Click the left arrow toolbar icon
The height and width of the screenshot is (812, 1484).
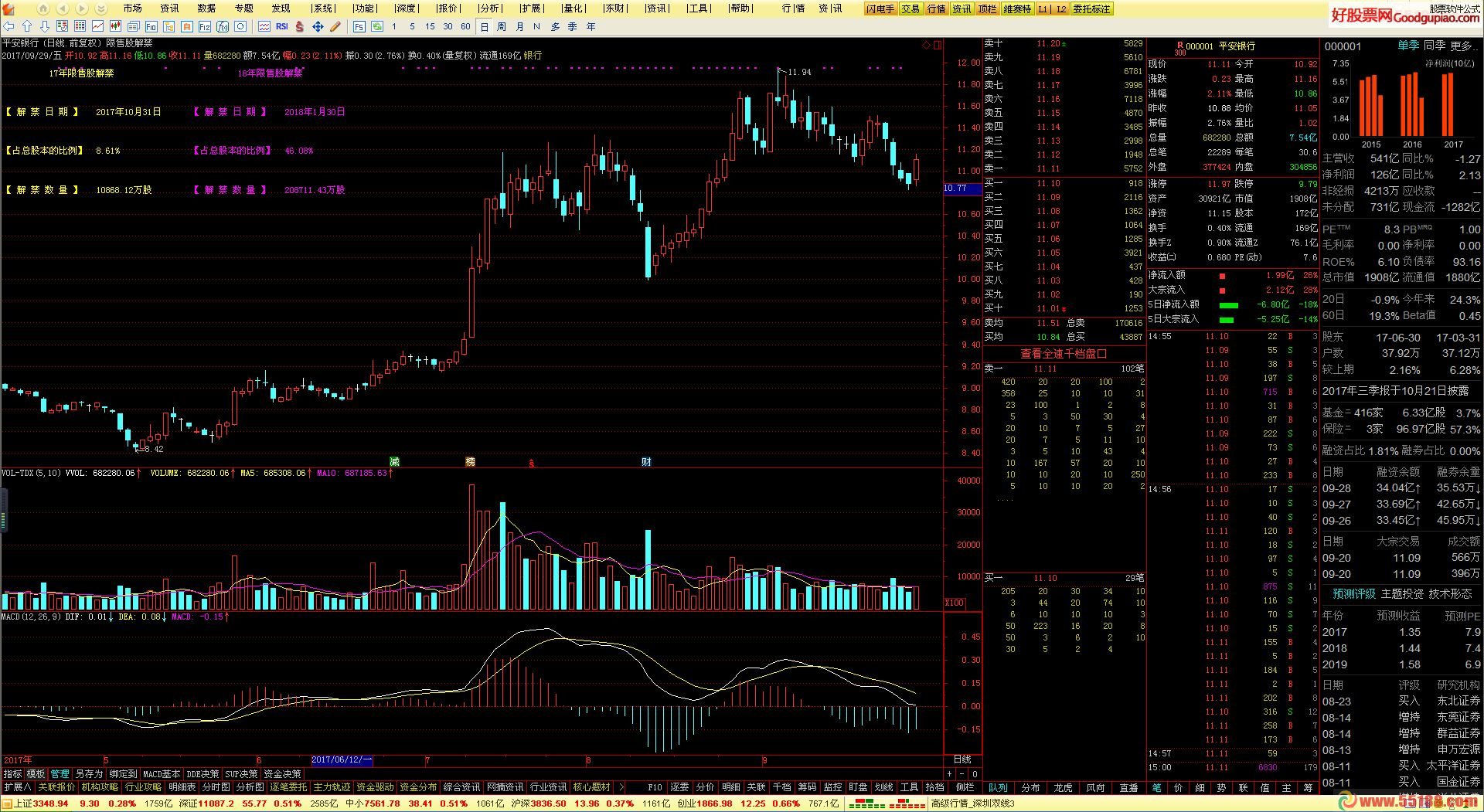click(9, 26)
